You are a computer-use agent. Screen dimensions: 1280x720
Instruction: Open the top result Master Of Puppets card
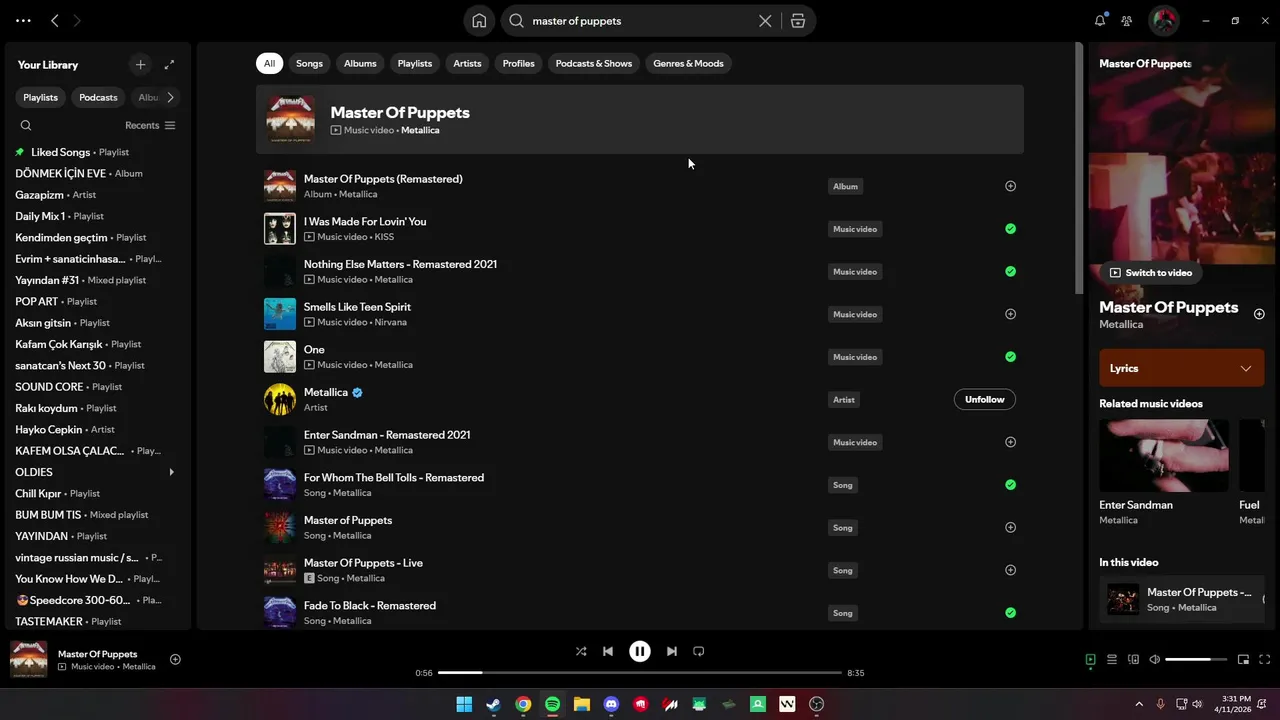tap(640, 119)
